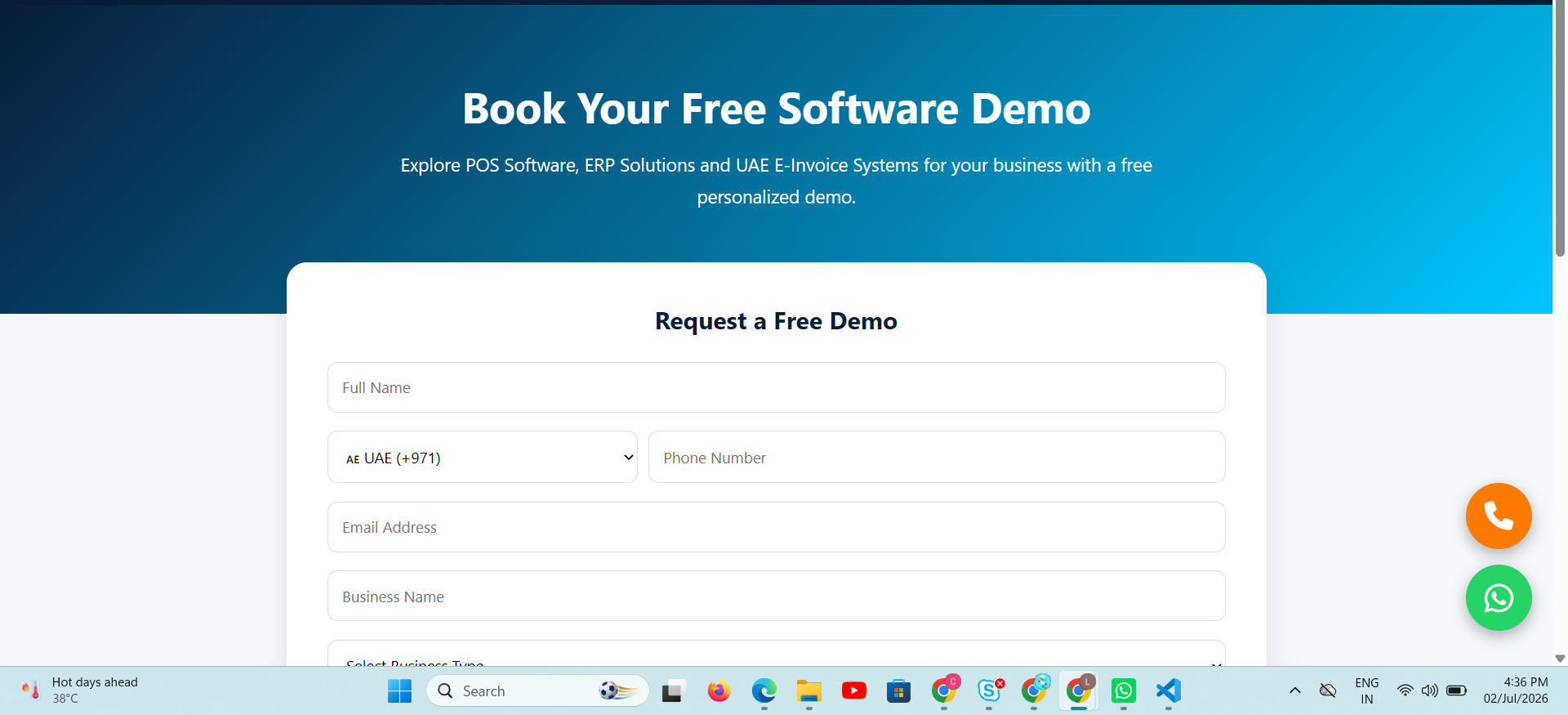1568x715 pixels.
Task: Open the green WhatsApp chat floating button
Action: pyautogui.click(x=1499, y=598)
